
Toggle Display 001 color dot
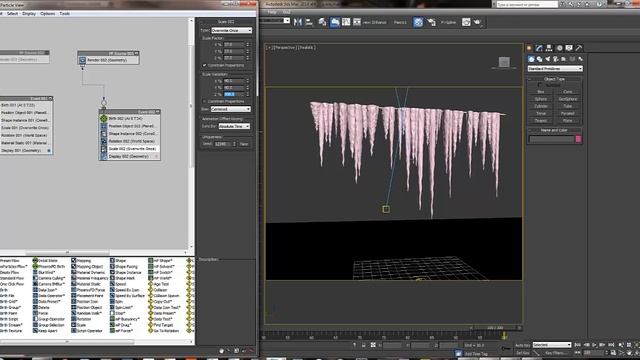pos(49,151)
